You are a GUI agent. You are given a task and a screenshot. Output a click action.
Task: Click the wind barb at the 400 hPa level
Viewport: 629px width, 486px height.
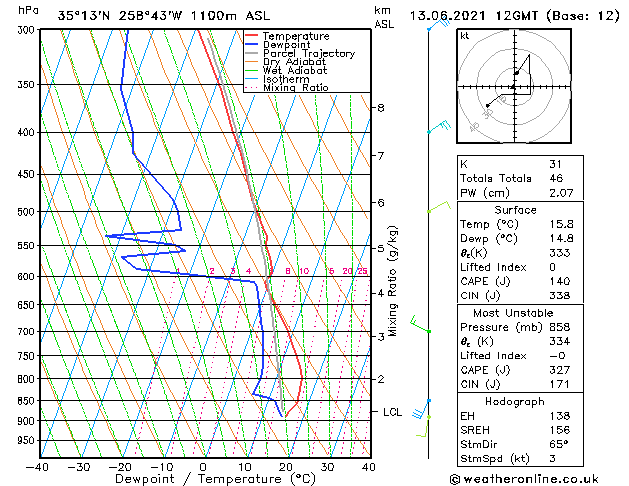(438, 126)
